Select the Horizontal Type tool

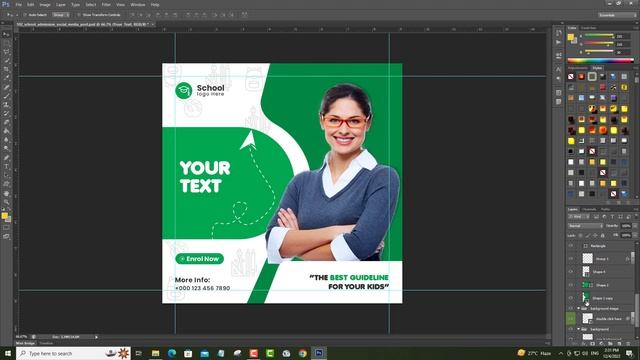6,167
